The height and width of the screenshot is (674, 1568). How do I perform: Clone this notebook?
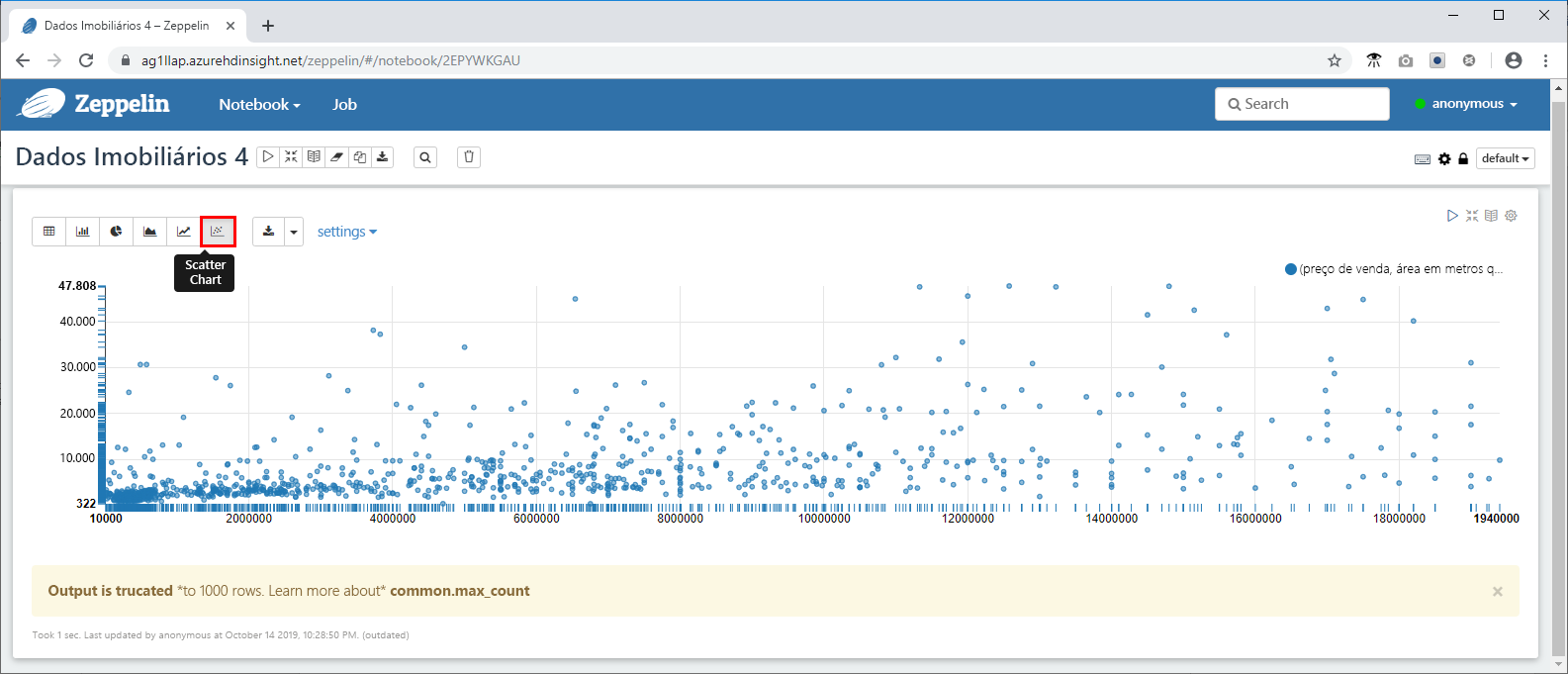click(x=359, y=156)
